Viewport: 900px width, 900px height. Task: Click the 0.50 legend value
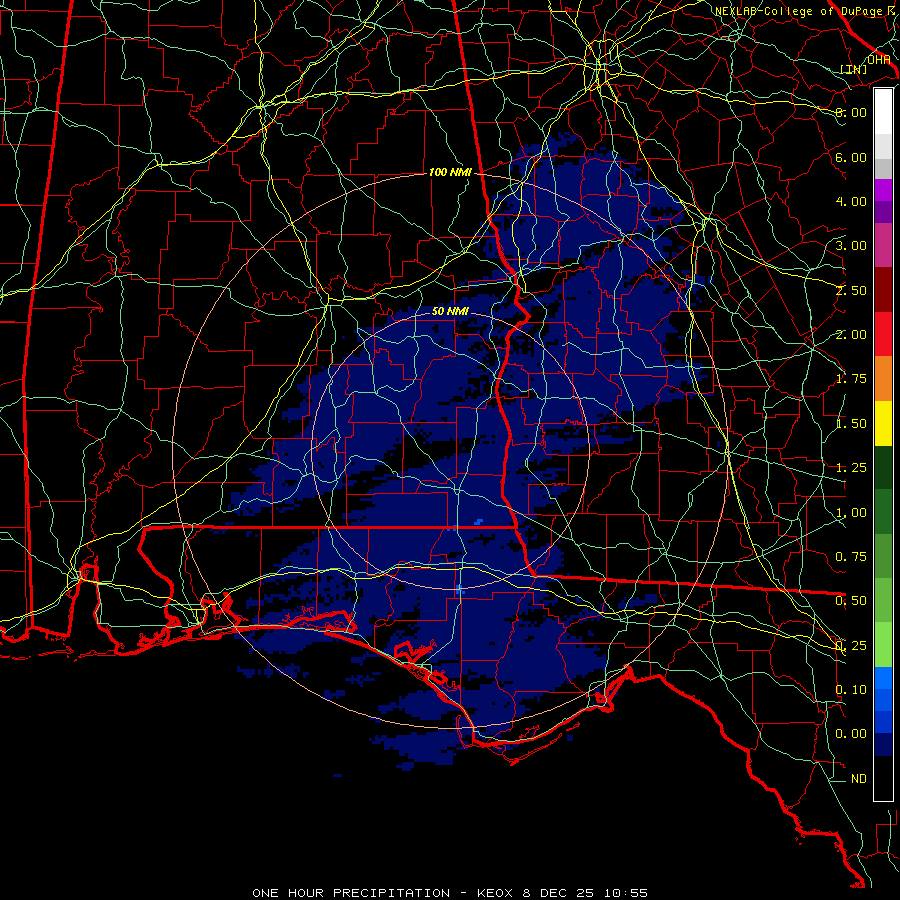(x=851, y=601)
